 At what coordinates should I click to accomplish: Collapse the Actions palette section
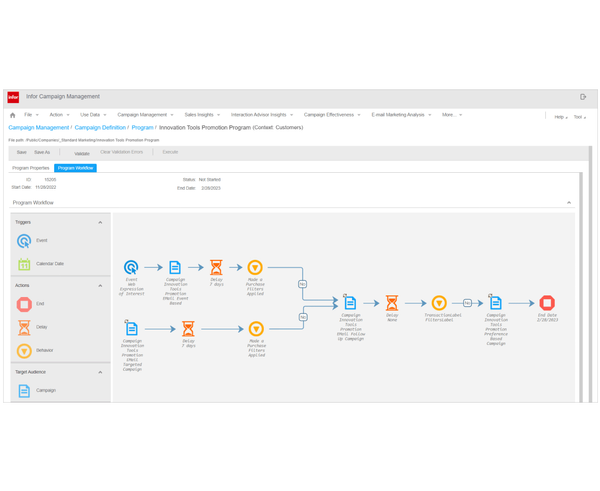(100, 285)
